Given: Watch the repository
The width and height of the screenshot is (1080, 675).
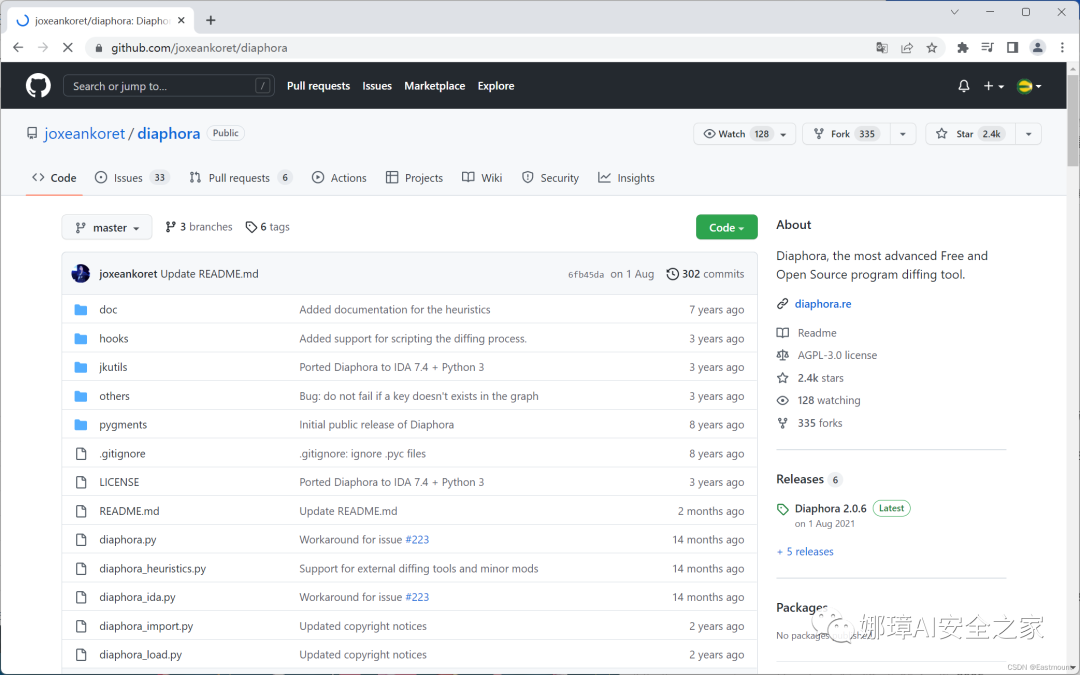Looking at the screenshot, I should click(734, 134).
